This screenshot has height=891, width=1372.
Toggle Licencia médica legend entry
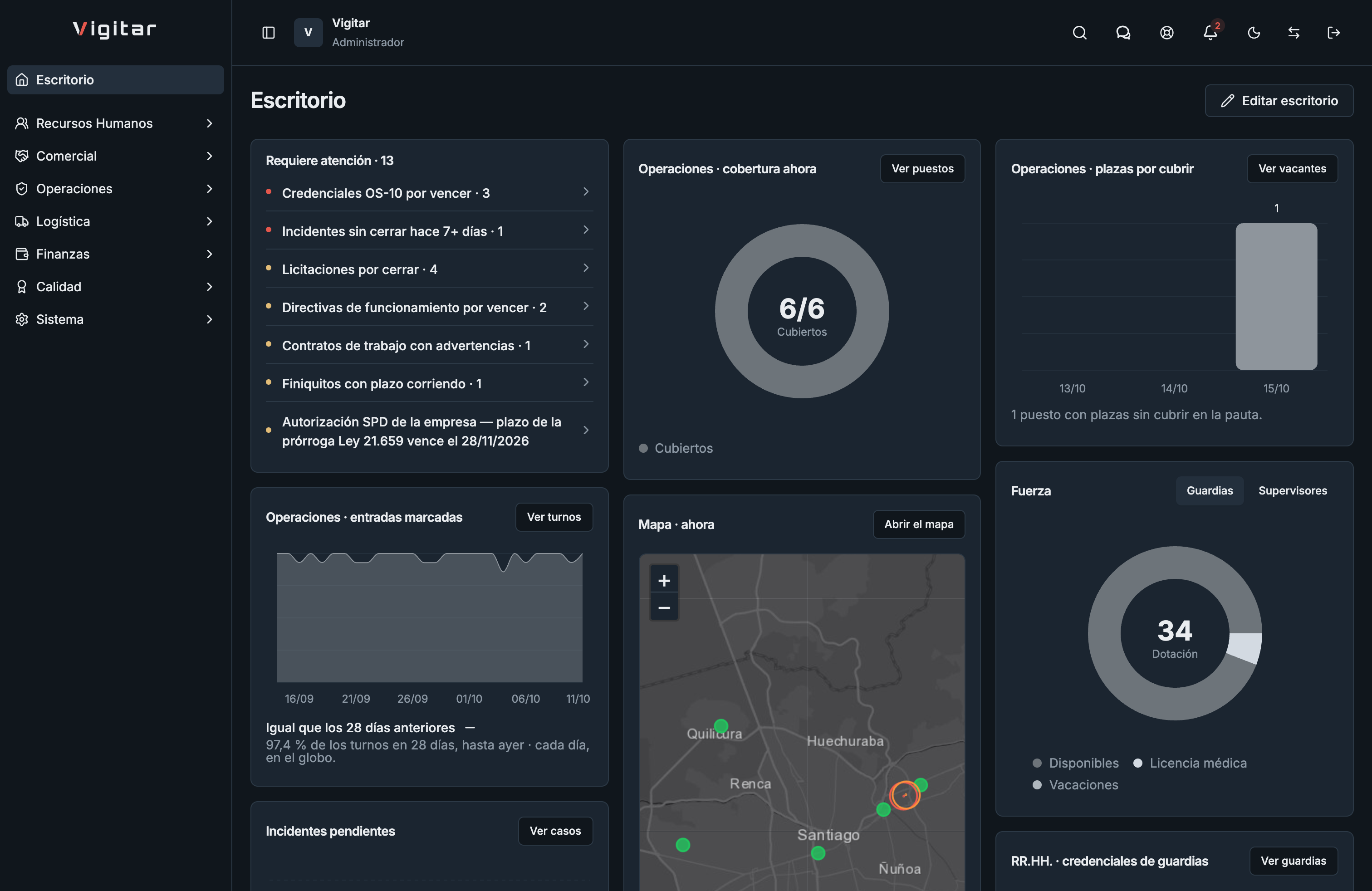pos(1190,763)
